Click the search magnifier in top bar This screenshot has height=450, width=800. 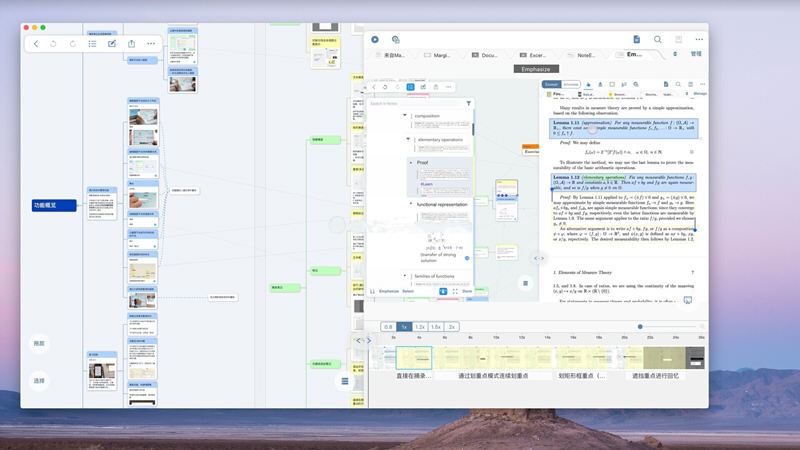(x=658, y=39)
